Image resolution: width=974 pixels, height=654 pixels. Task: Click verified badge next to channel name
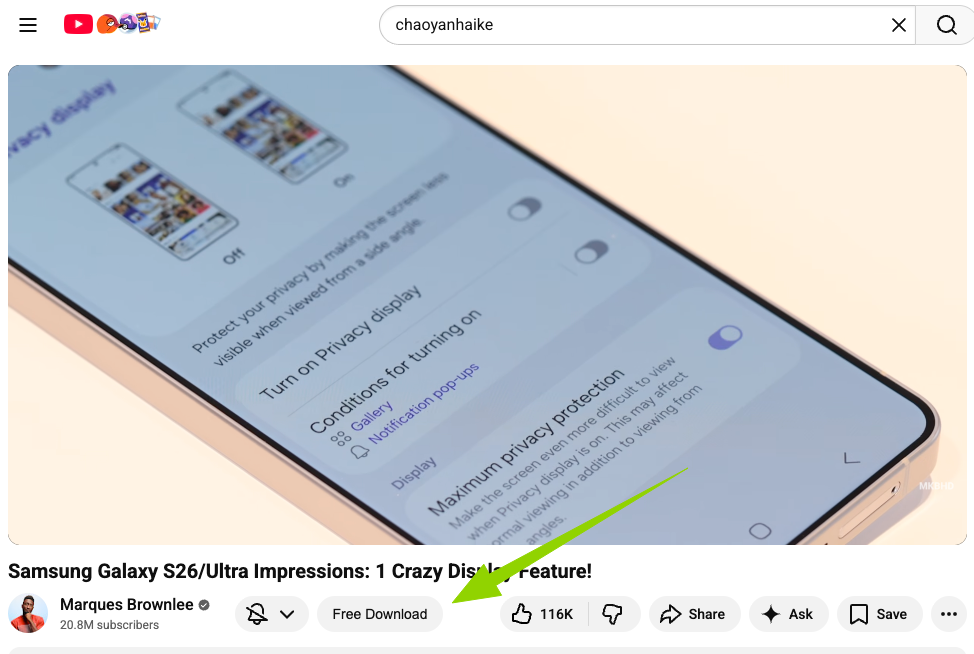click(x=204, y=604)
